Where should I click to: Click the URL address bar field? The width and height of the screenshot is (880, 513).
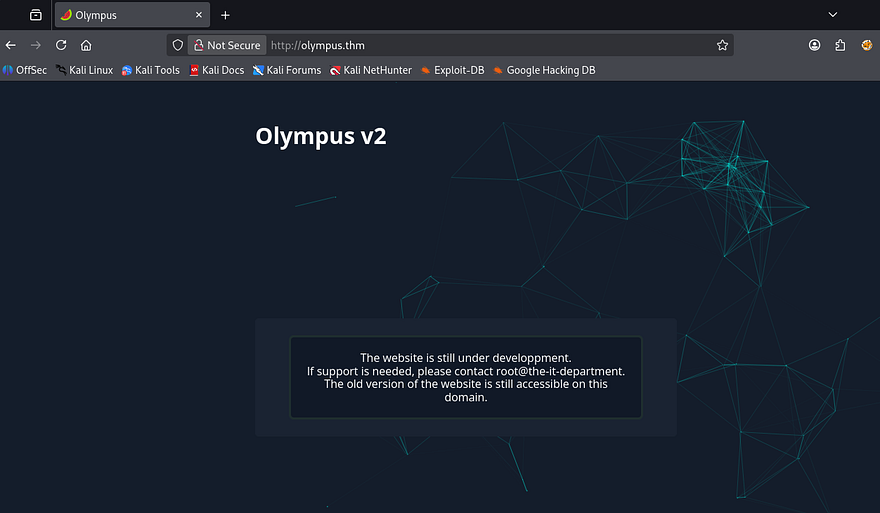tap(490, 45)
